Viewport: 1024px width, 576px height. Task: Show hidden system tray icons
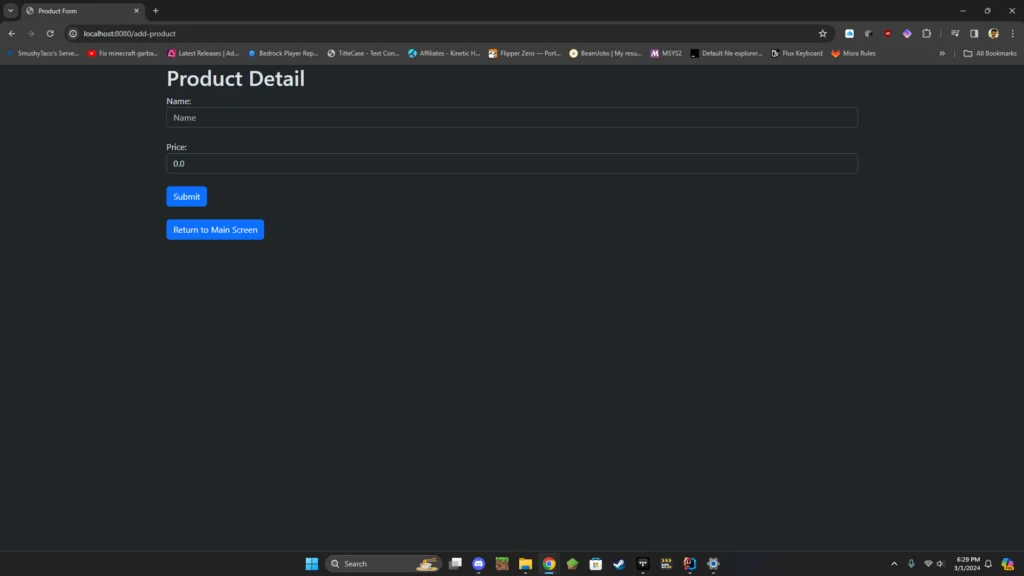tap(894, 564)
